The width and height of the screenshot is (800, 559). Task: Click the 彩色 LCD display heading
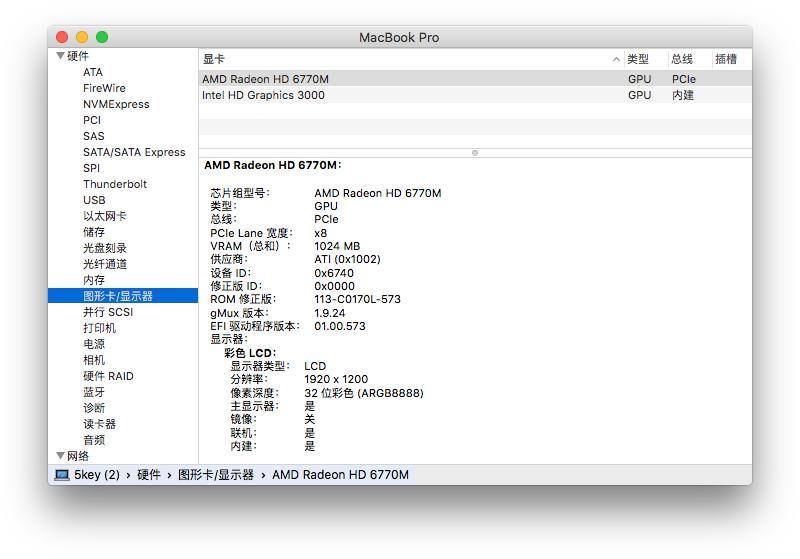click(250, 353)
